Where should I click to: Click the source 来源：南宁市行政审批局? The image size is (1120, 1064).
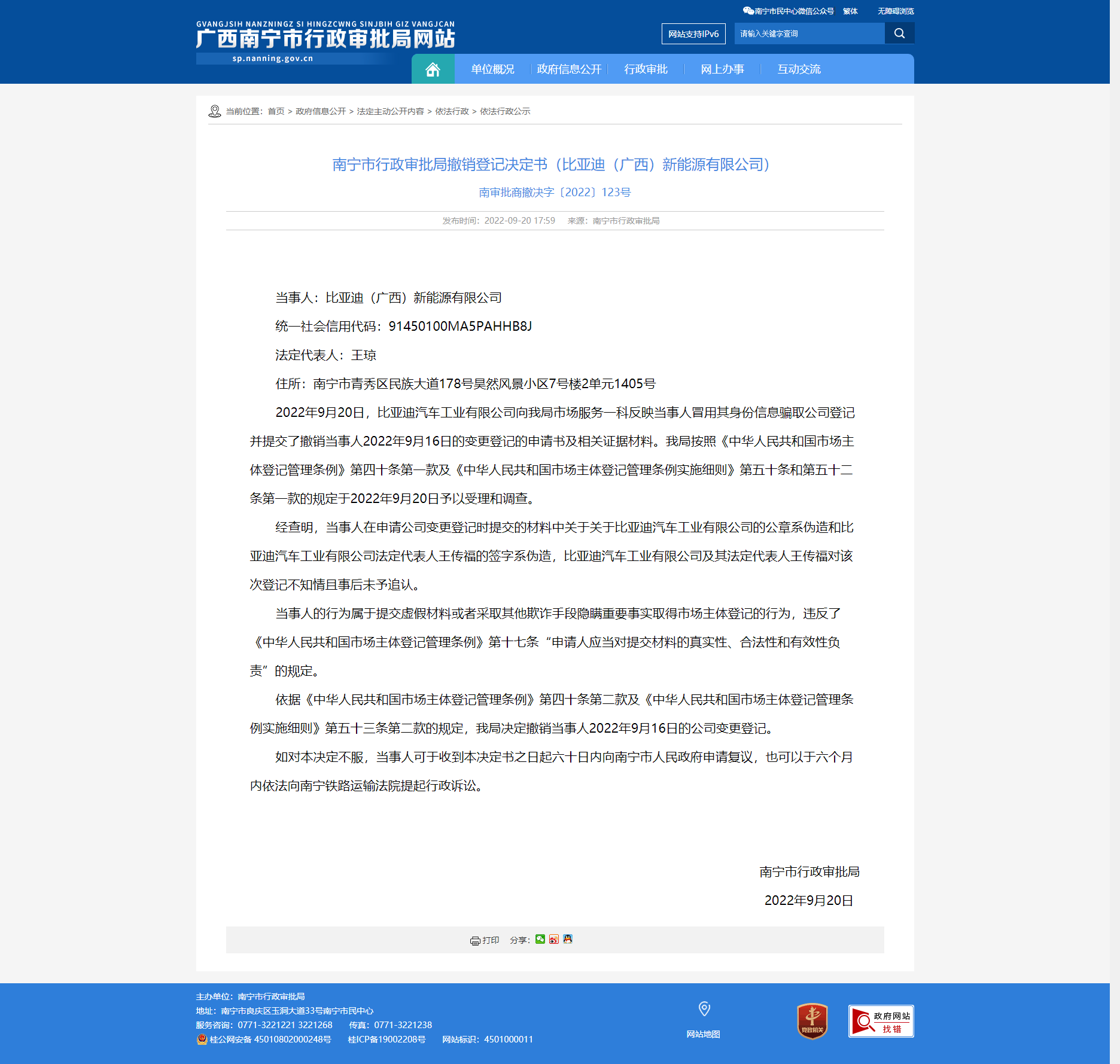[x=613, y=221]
